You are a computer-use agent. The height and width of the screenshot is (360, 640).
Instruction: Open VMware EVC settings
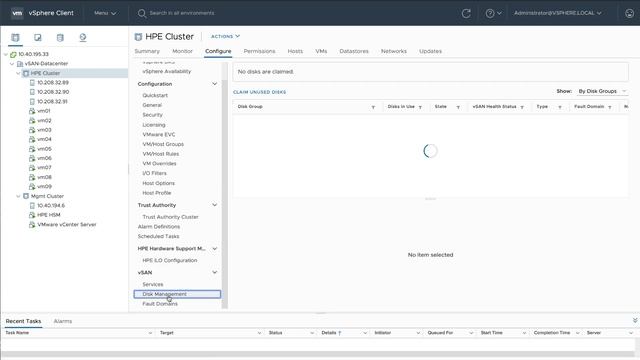[158, 134]
